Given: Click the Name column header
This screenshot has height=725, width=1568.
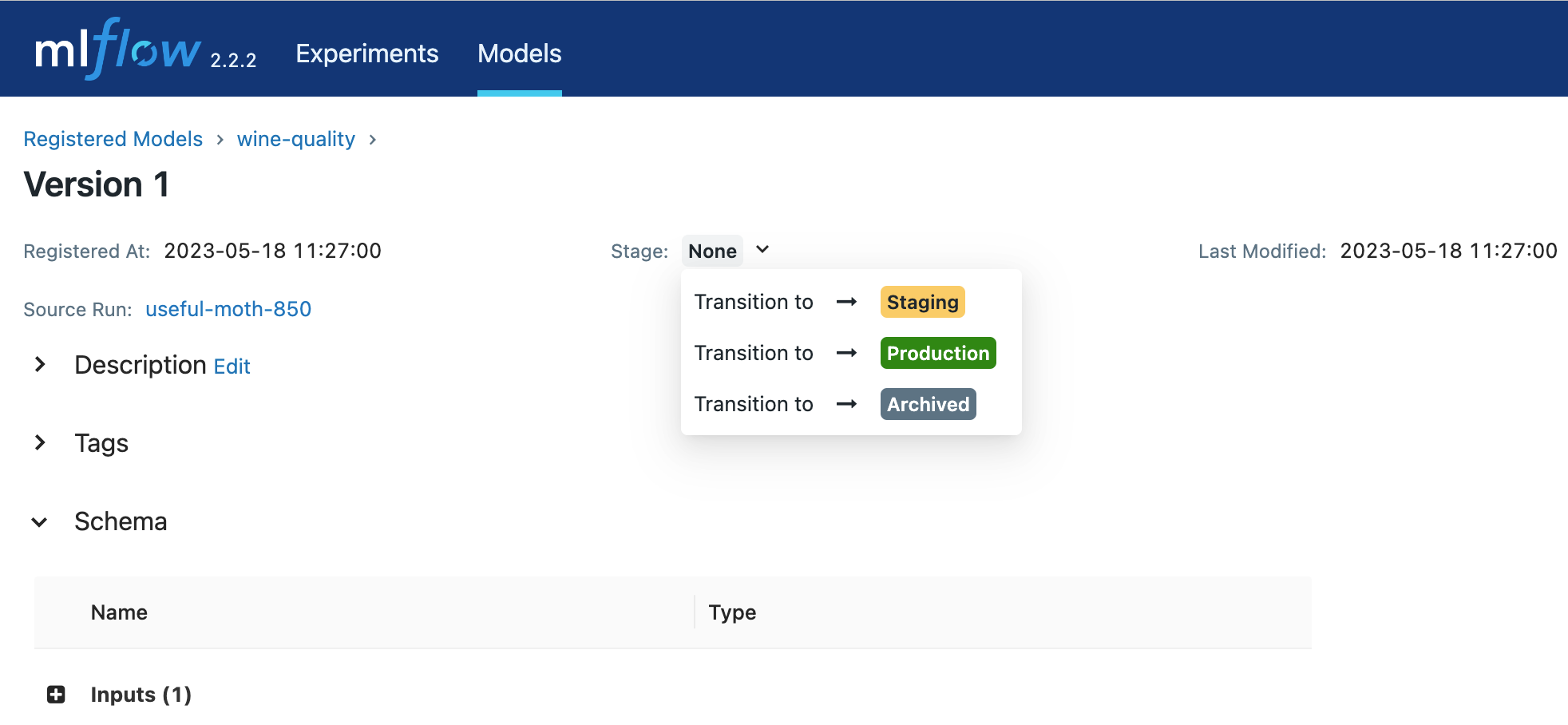Looking at the screenshot, I should click(x=119, y=612).
